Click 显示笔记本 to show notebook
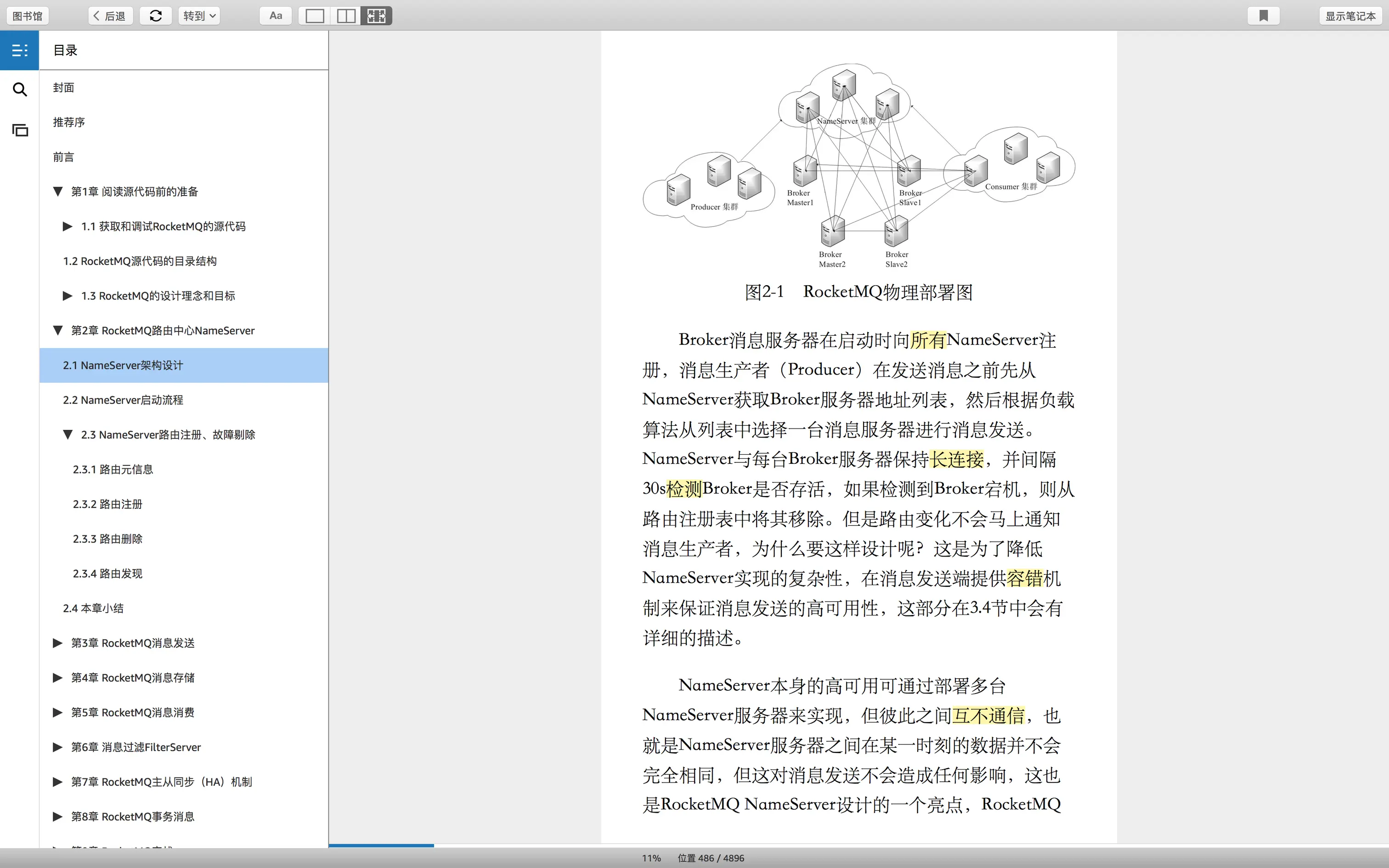This screenshot has height=868, width=1389. tap(1350, 16)
